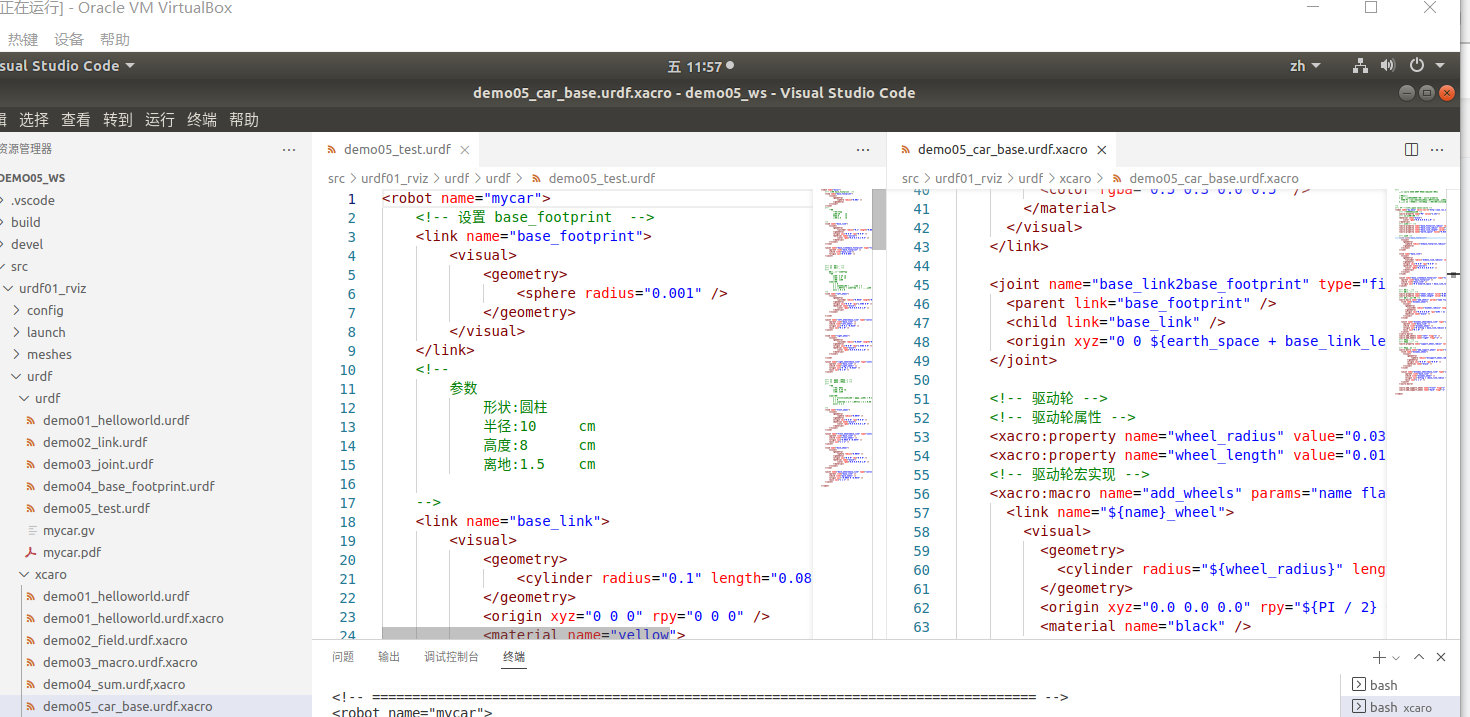Close the demo05_car_base.urdf.xacro tab
The height and width of the screenshot is (717, 1470).
point(1101,150)
